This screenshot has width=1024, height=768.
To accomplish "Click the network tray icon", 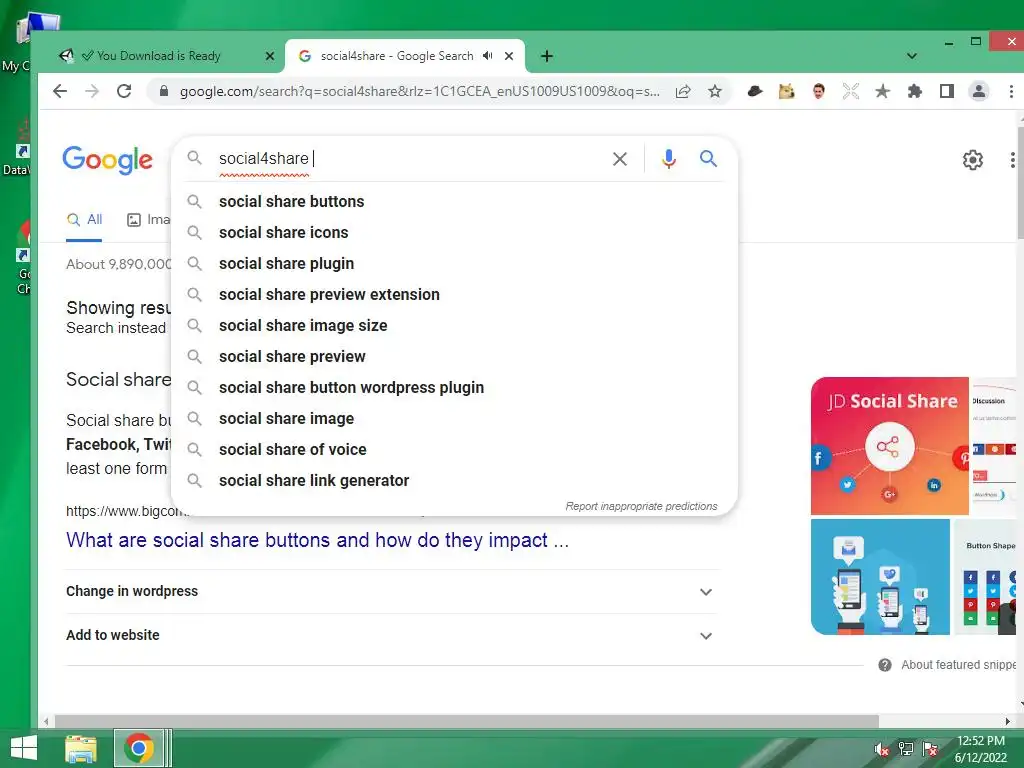I will point(906,749).
